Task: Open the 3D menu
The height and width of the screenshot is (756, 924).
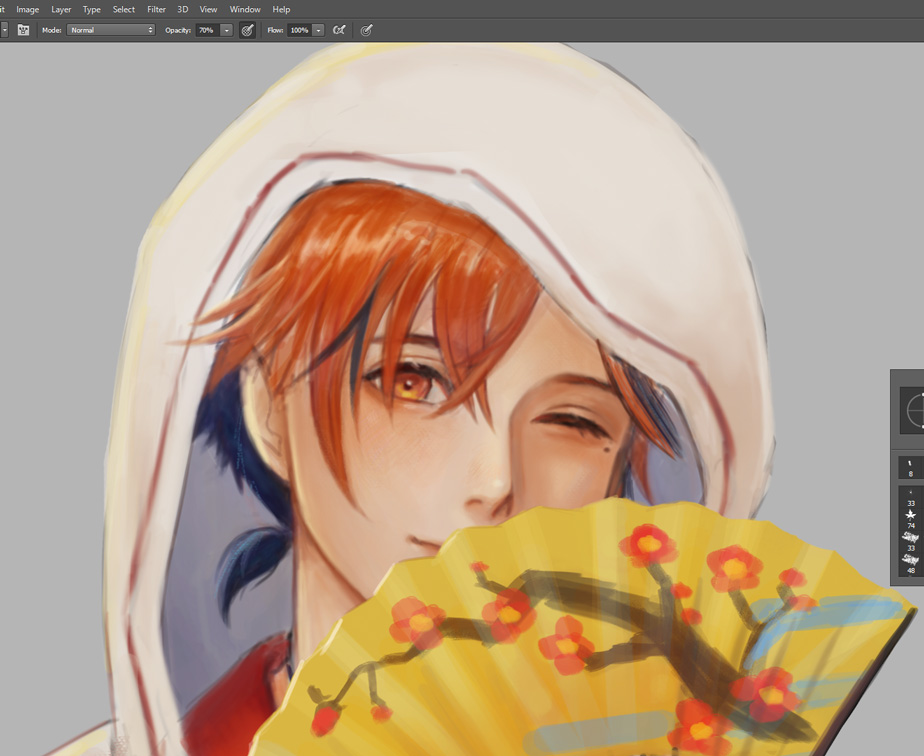Action: pos(183,9)
